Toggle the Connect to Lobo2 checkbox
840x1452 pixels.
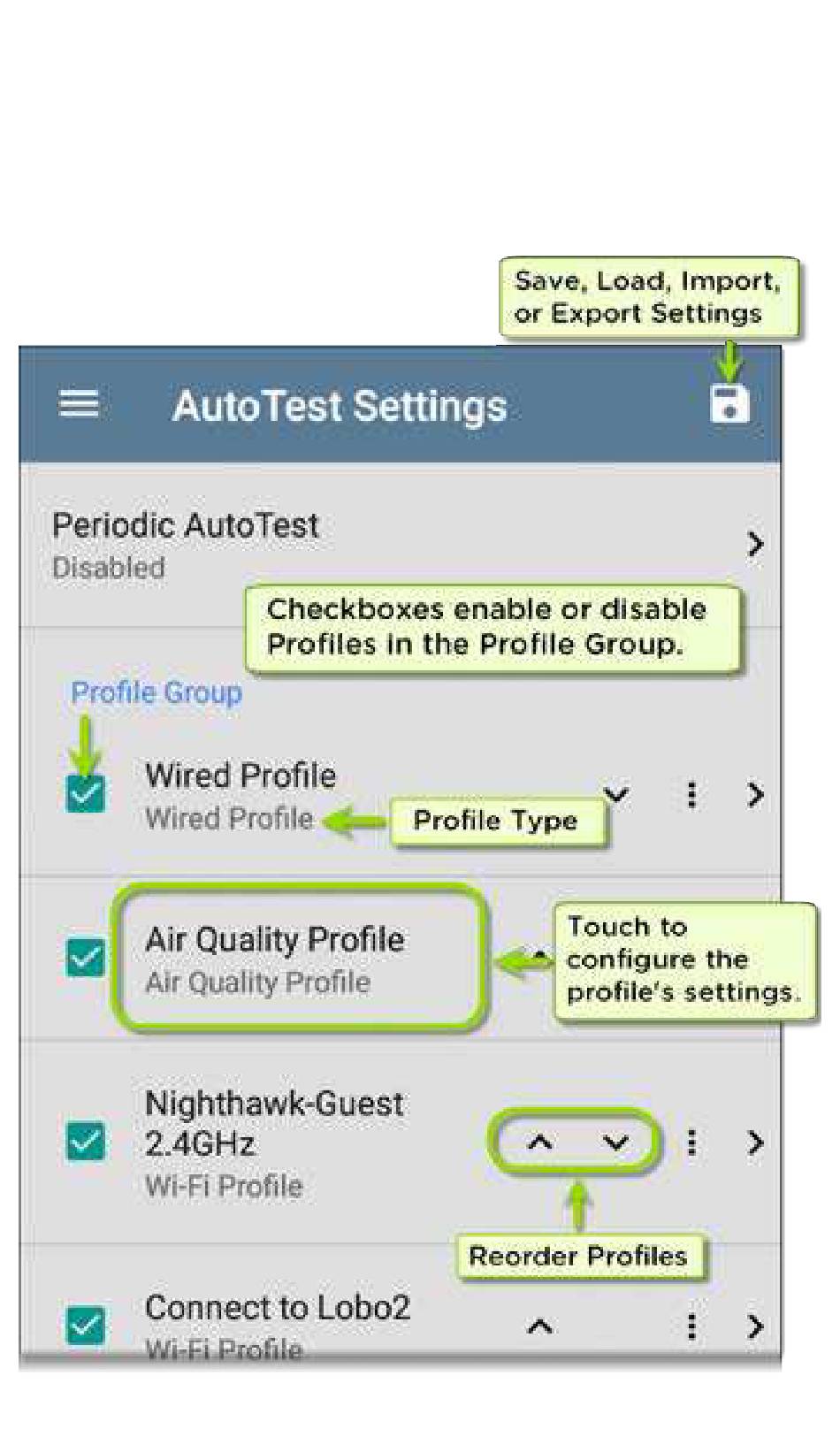[x=86, y=1325]
